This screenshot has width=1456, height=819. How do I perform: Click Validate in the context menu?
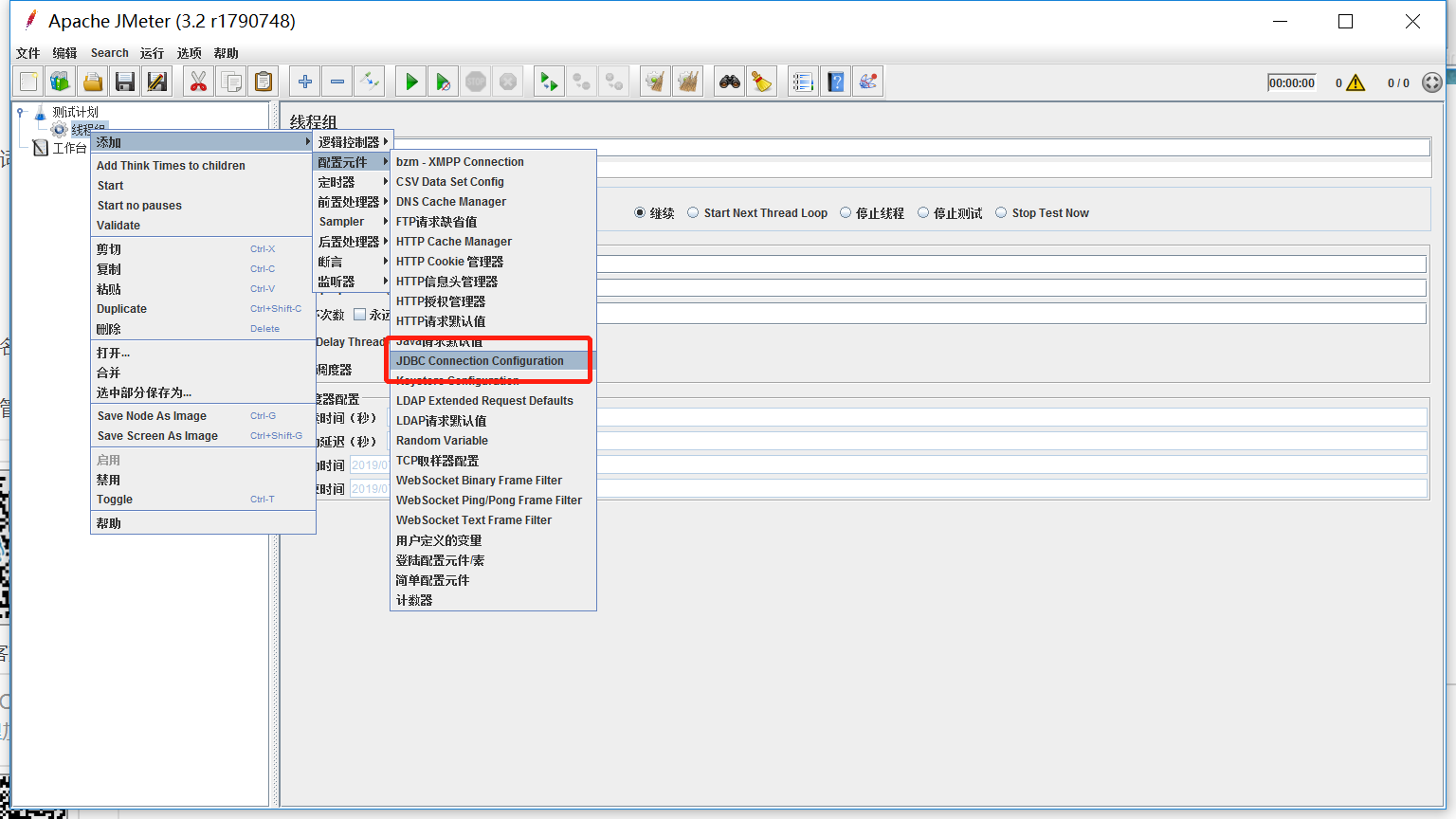point(203,226)
